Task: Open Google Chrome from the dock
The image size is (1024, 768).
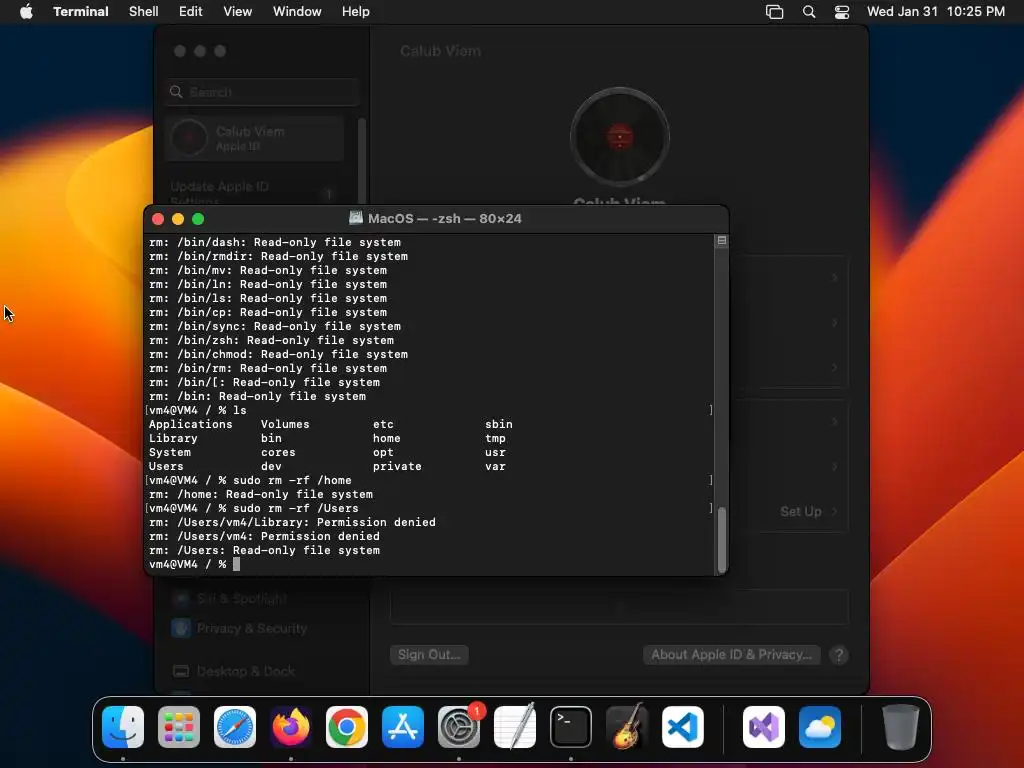Action: pyautogui.click(x=347, y=727)
